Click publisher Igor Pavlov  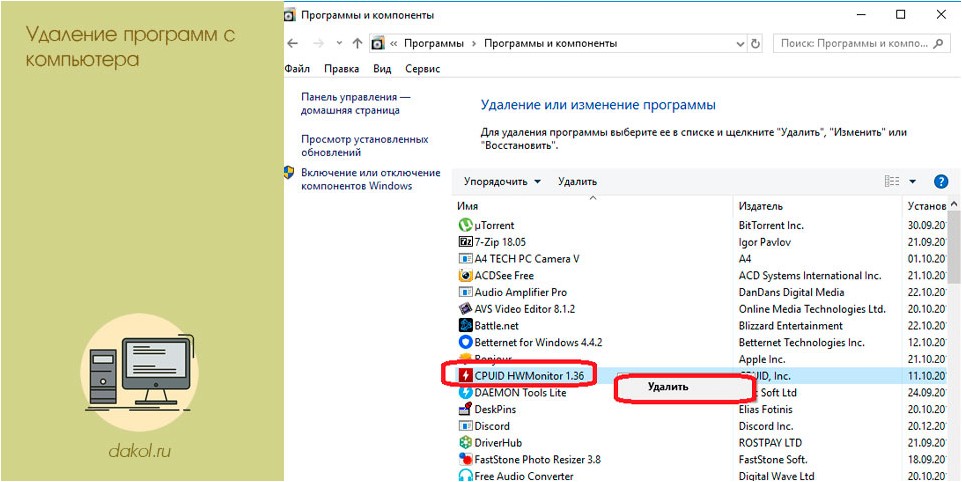tap(764, 242)
